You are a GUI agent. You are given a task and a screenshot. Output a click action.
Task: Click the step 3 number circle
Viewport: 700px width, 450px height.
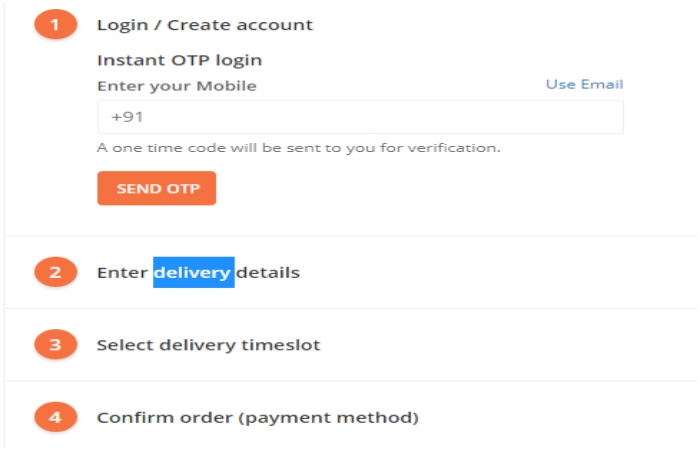[55, 345]
